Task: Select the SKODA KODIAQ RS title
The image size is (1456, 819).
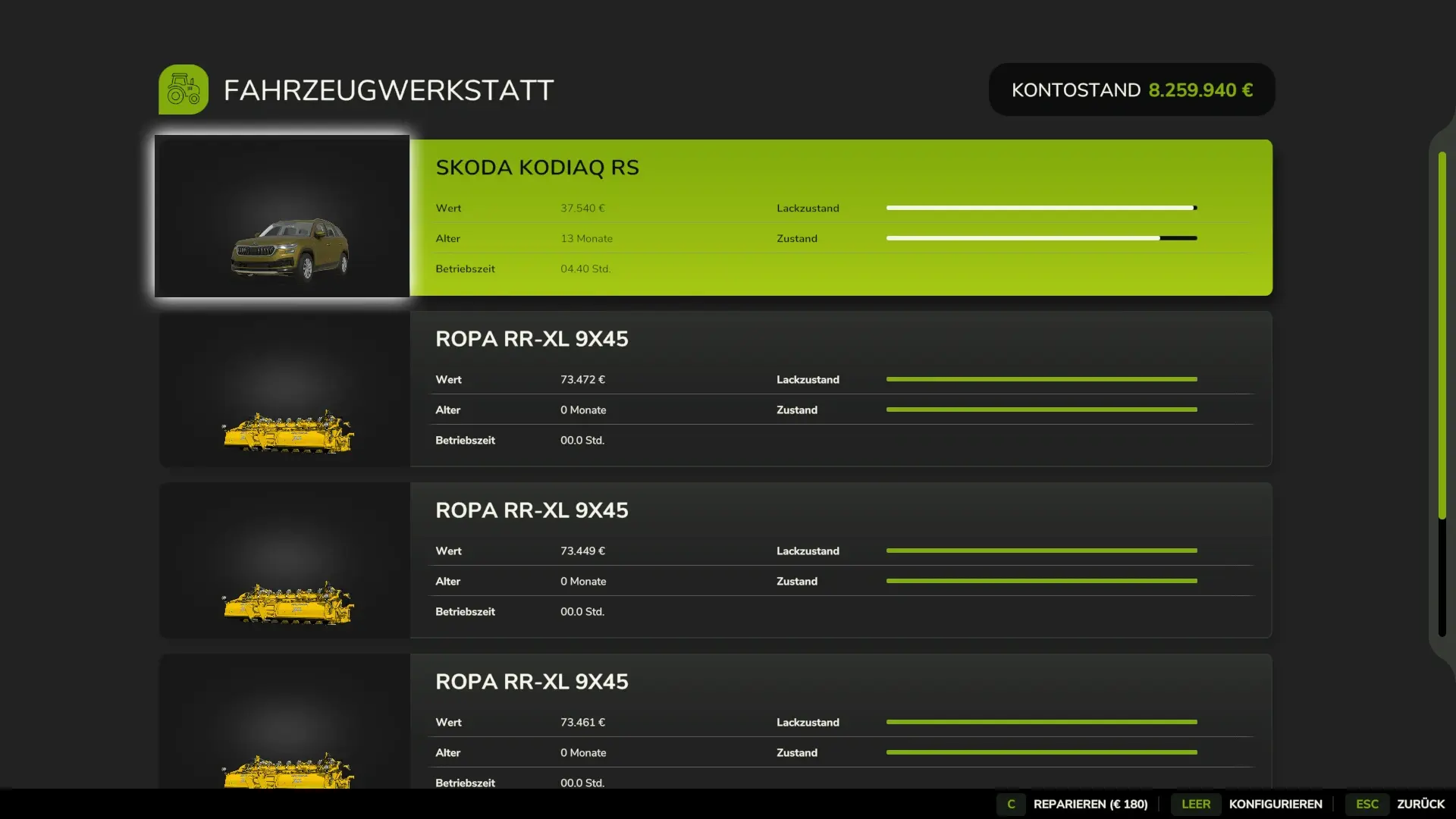Action: pyautogui.click(x=537, y=168)
